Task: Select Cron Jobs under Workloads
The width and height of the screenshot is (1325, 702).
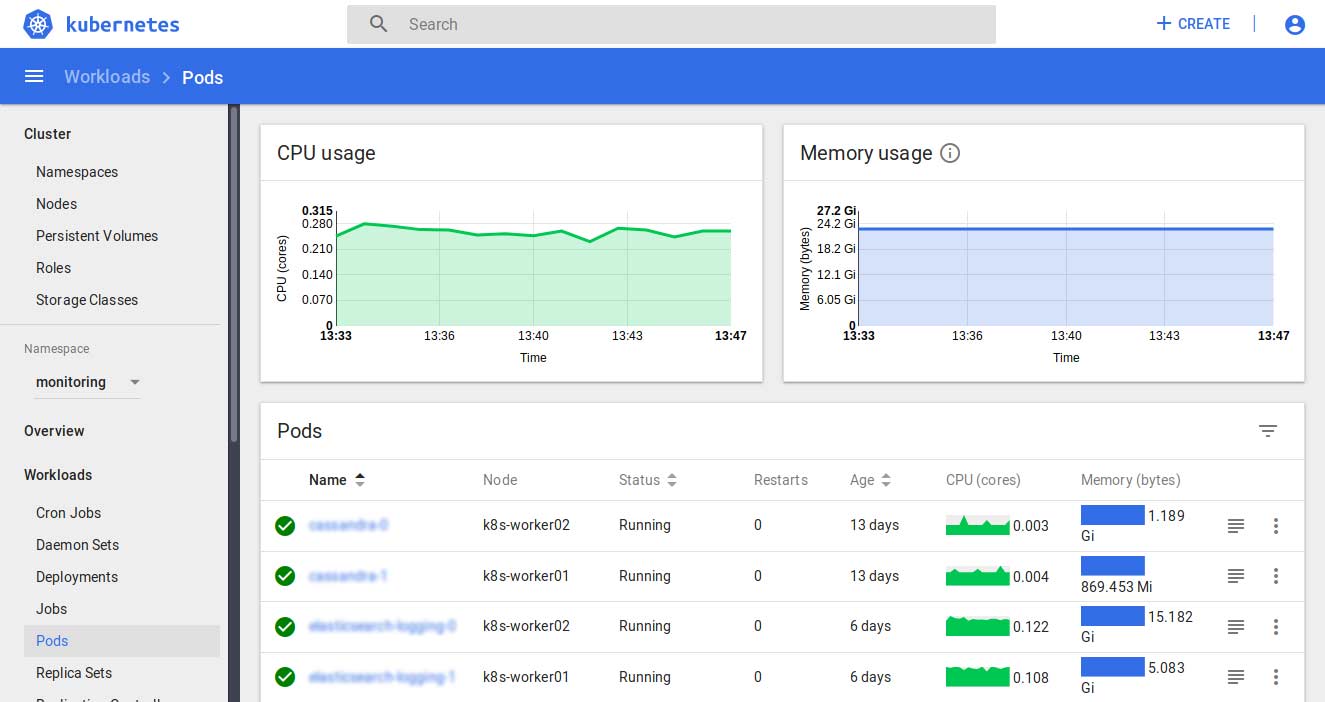Action: tap(69, 513)
